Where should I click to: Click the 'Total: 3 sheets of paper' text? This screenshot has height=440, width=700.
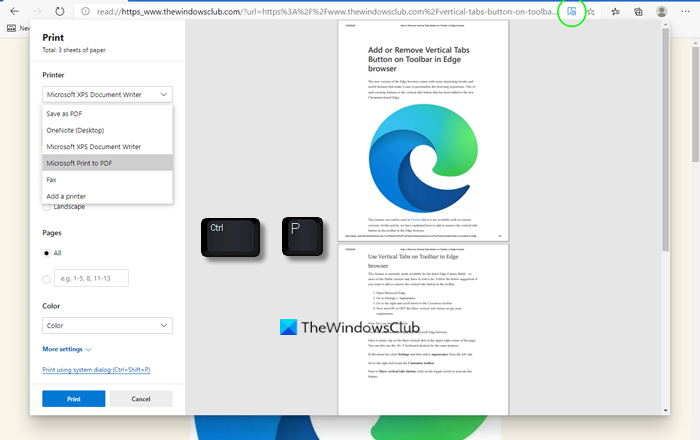(x=74, y=50)
